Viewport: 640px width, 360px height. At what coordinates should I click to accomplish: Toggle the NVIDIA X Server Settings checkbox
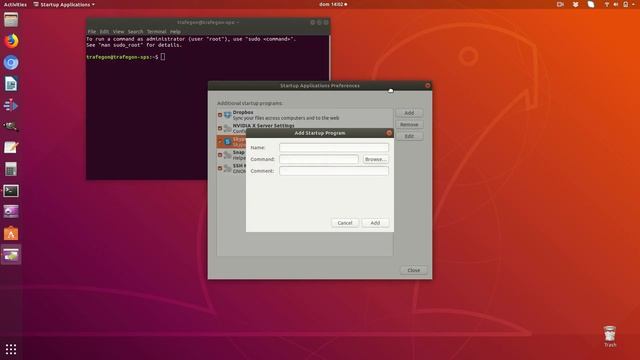pyautogui.click(x=220, y=128)
